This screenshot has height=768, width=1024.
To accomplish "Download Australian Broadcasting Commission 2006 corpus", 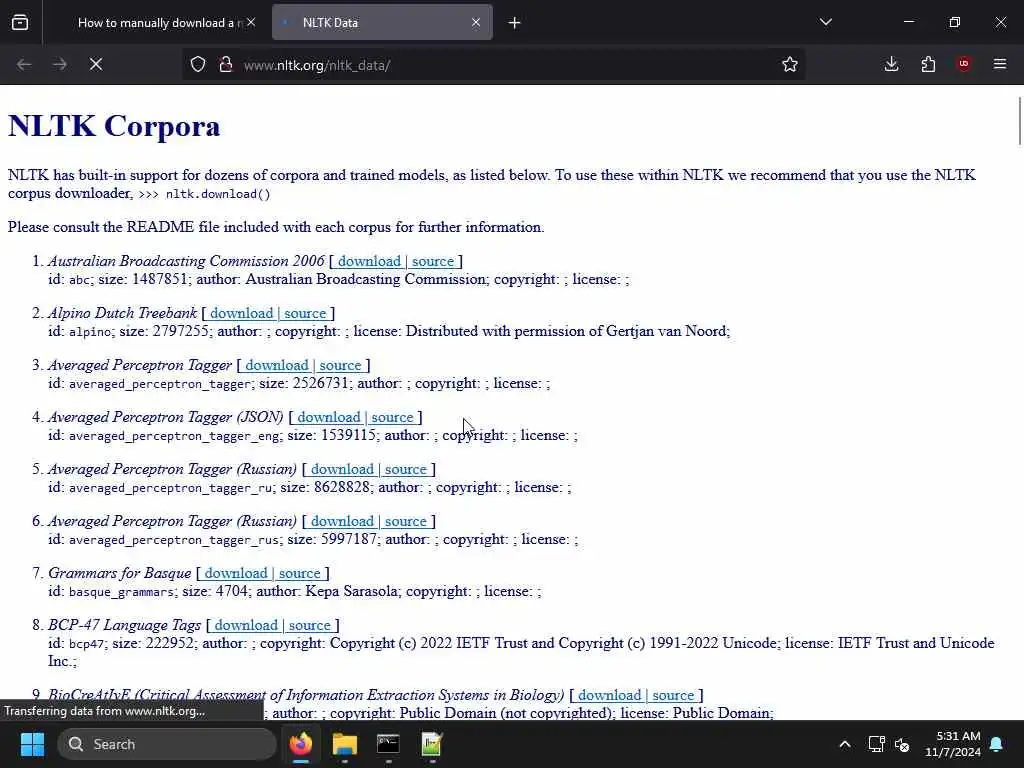I will pos(369,261).
